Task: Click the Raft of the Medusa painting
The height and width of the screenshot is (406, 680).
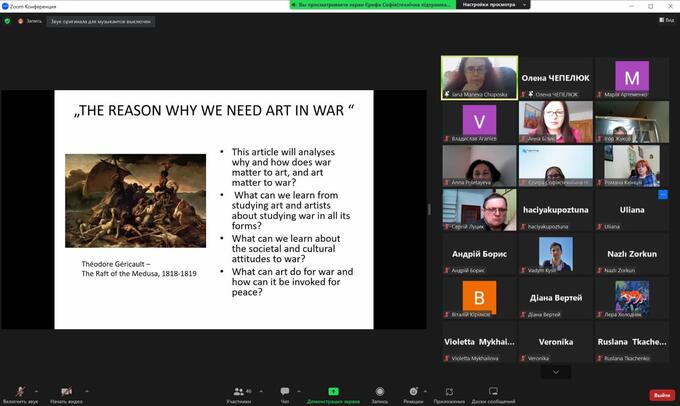Action: [135, 201]
